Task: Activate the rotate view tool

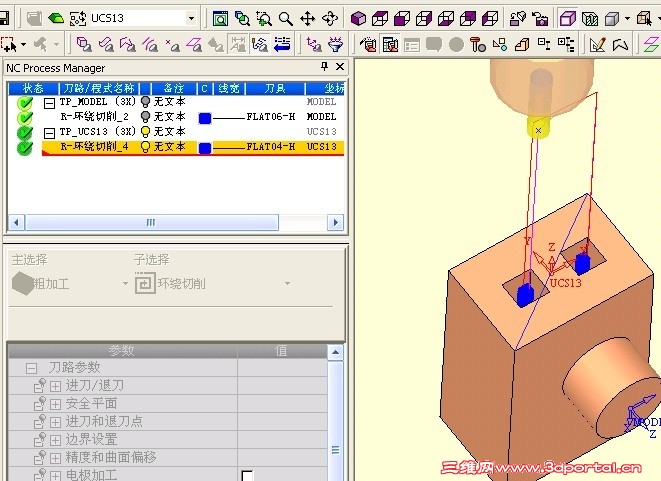Action: click(330, 19)
